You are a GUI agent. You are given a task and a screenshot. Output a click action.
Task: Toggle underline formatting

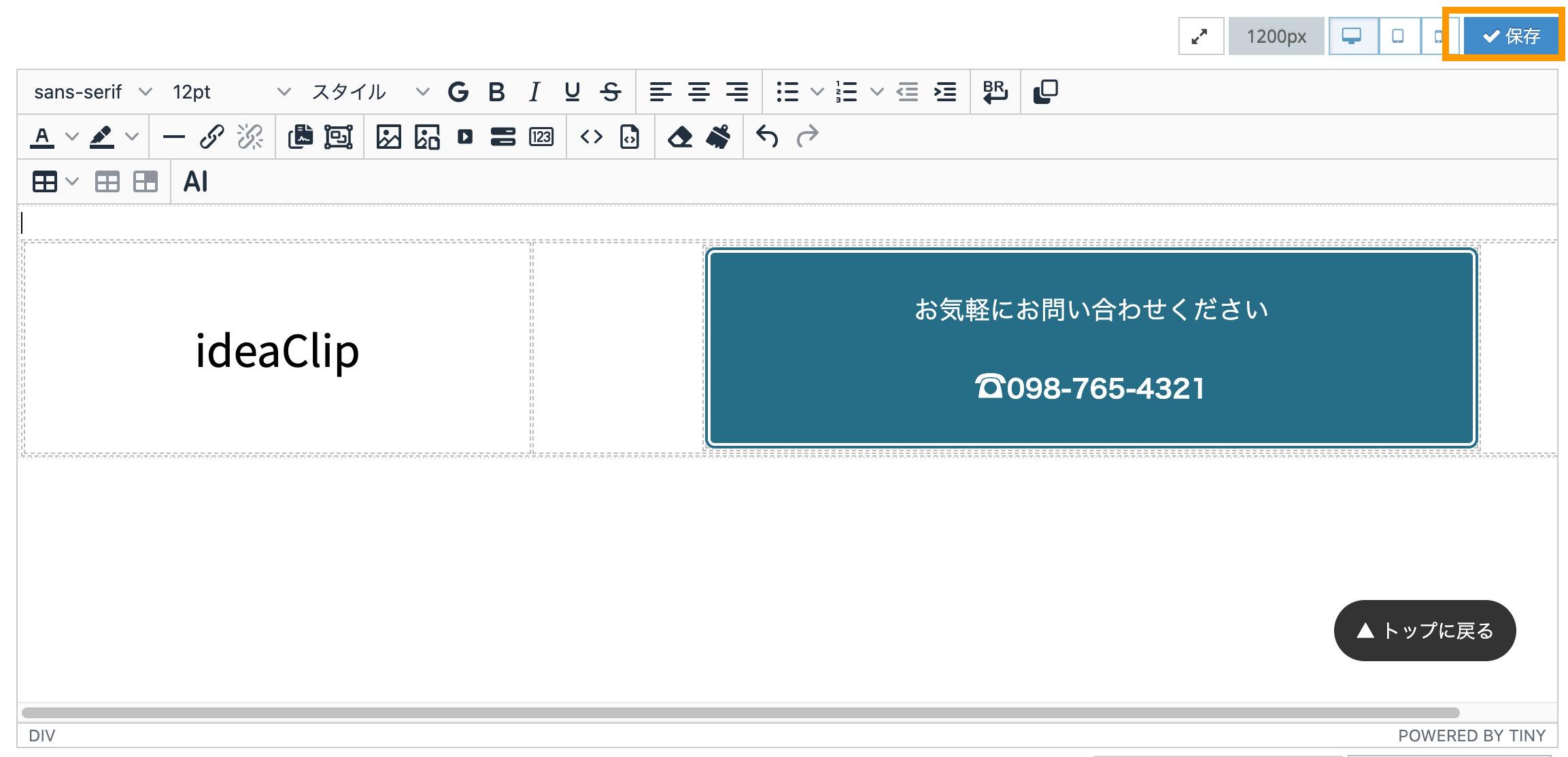[x=573, y=92]
